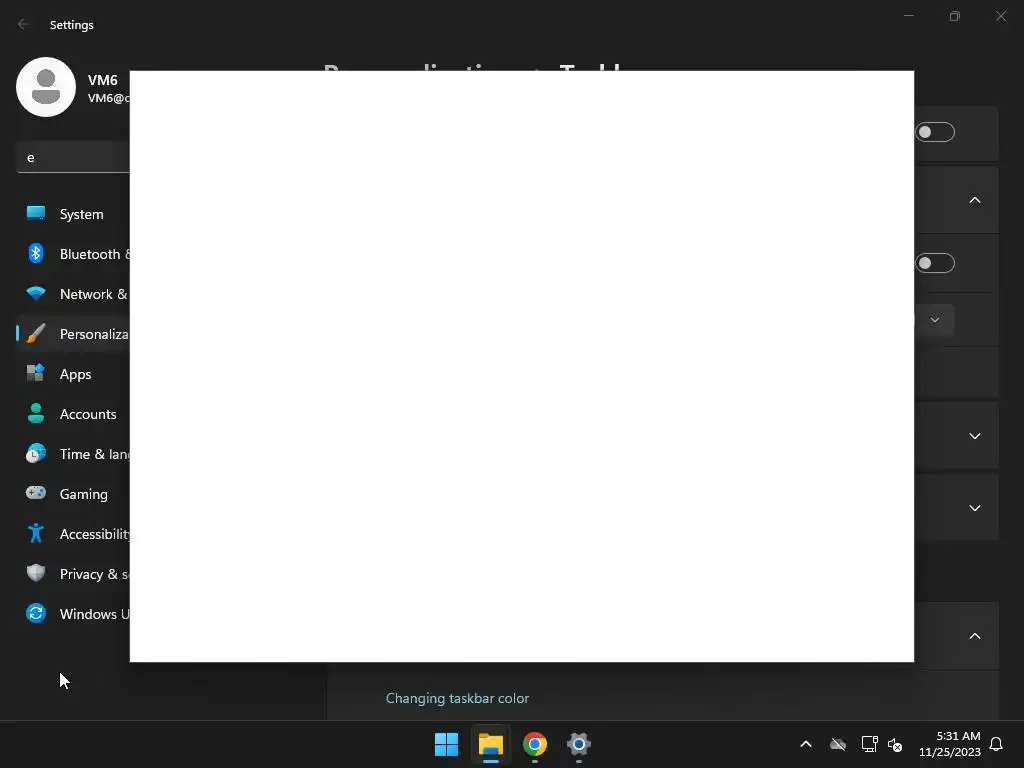
Task: Click the network display tray icon
Action: point(869,744)
